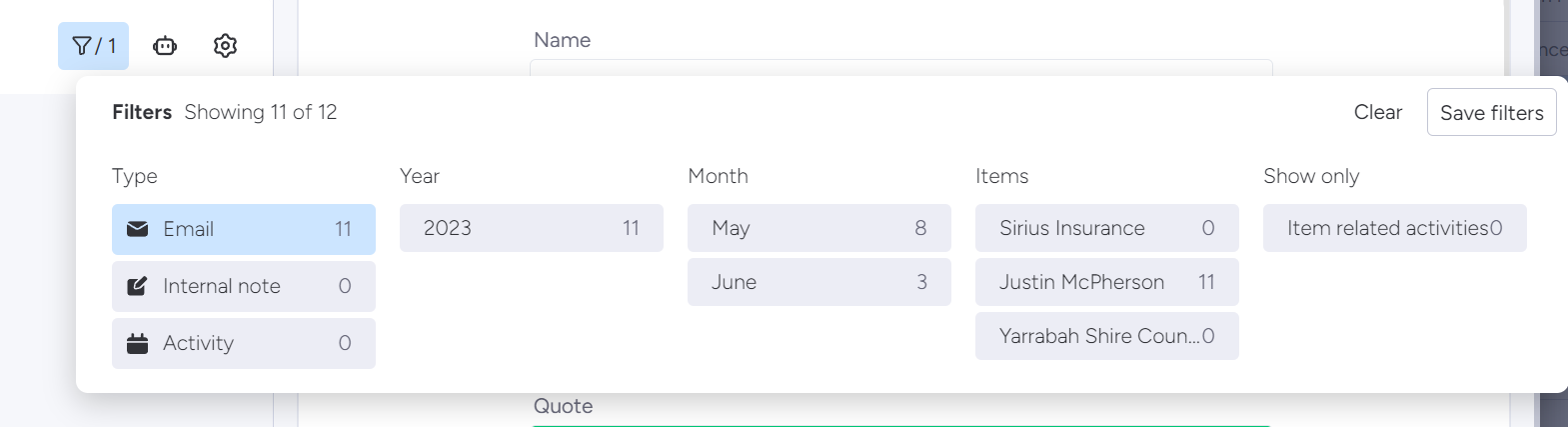This screenshot has width=1568, height=427.
Task: Enable the Internal note filter
Action: pyautogui.click(x=244, y=286)
